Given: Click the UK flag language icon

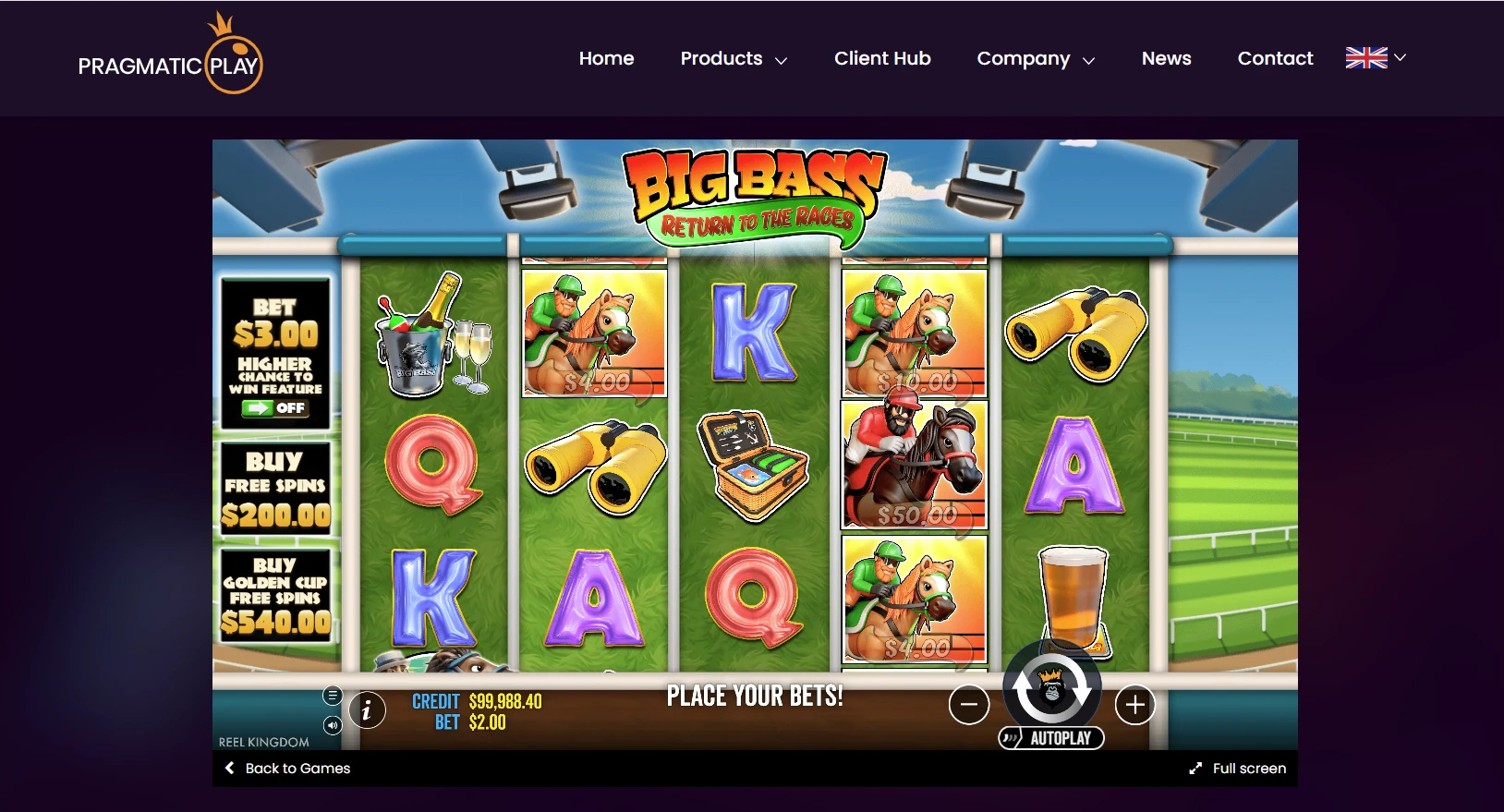Looking at the screenshot, I should [1366, 58].
